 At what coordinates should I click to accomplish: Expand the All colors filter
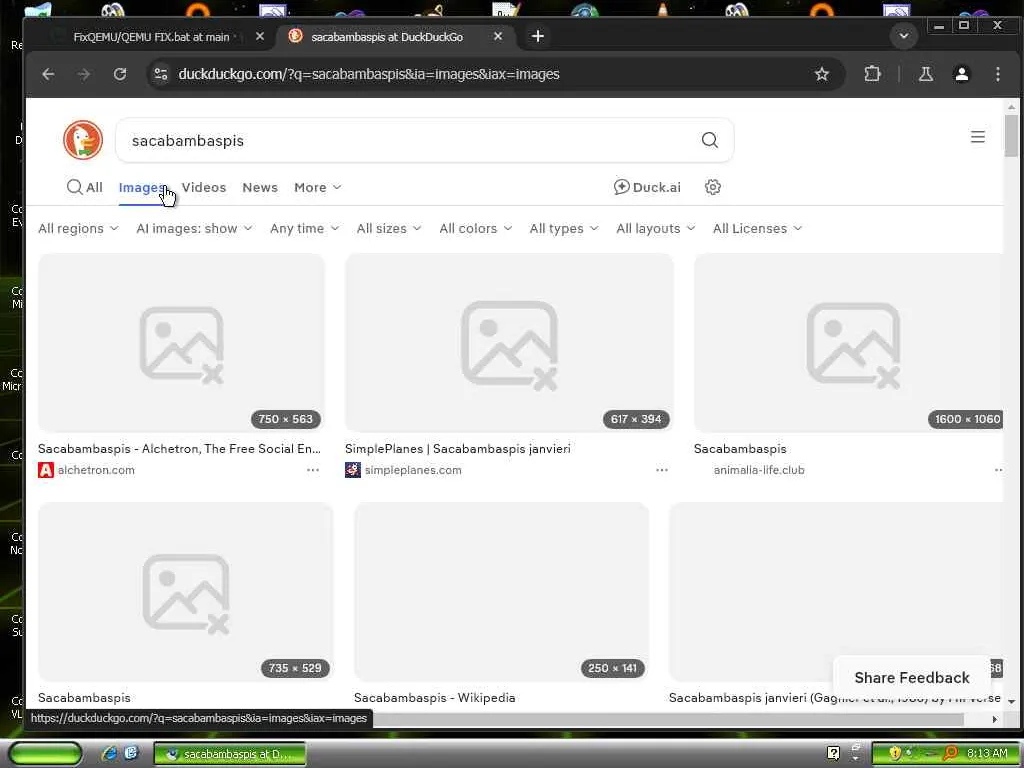coord(475,229)
